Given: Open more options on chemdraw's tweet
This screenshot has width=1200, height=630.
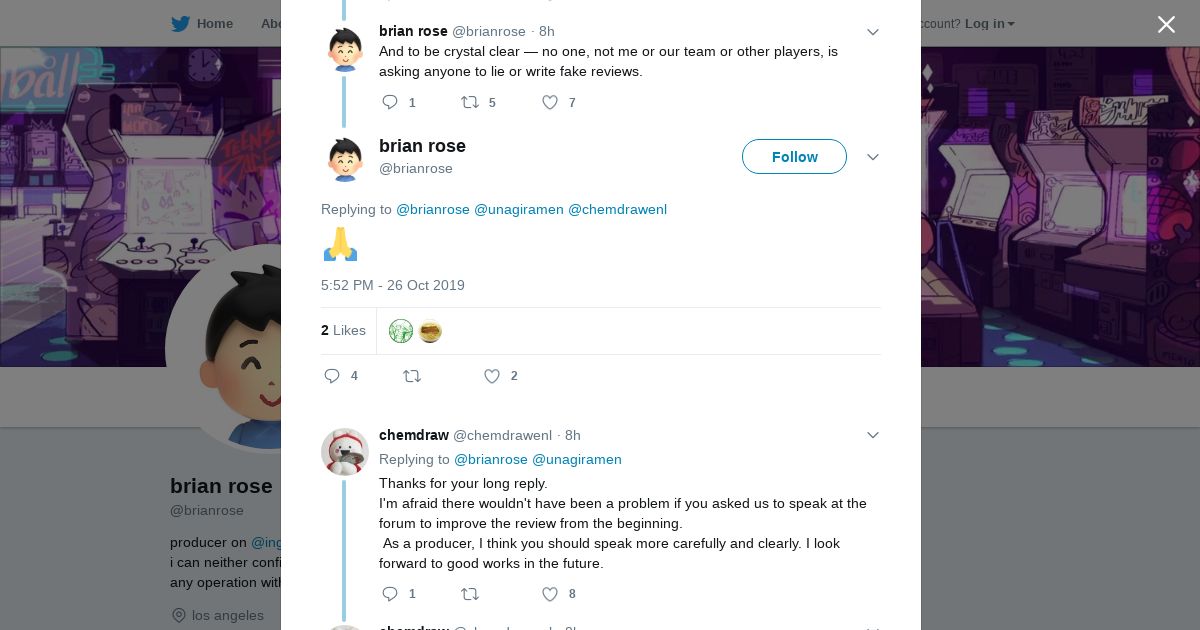Looking at the screenshot, I should tap(873, 435).
